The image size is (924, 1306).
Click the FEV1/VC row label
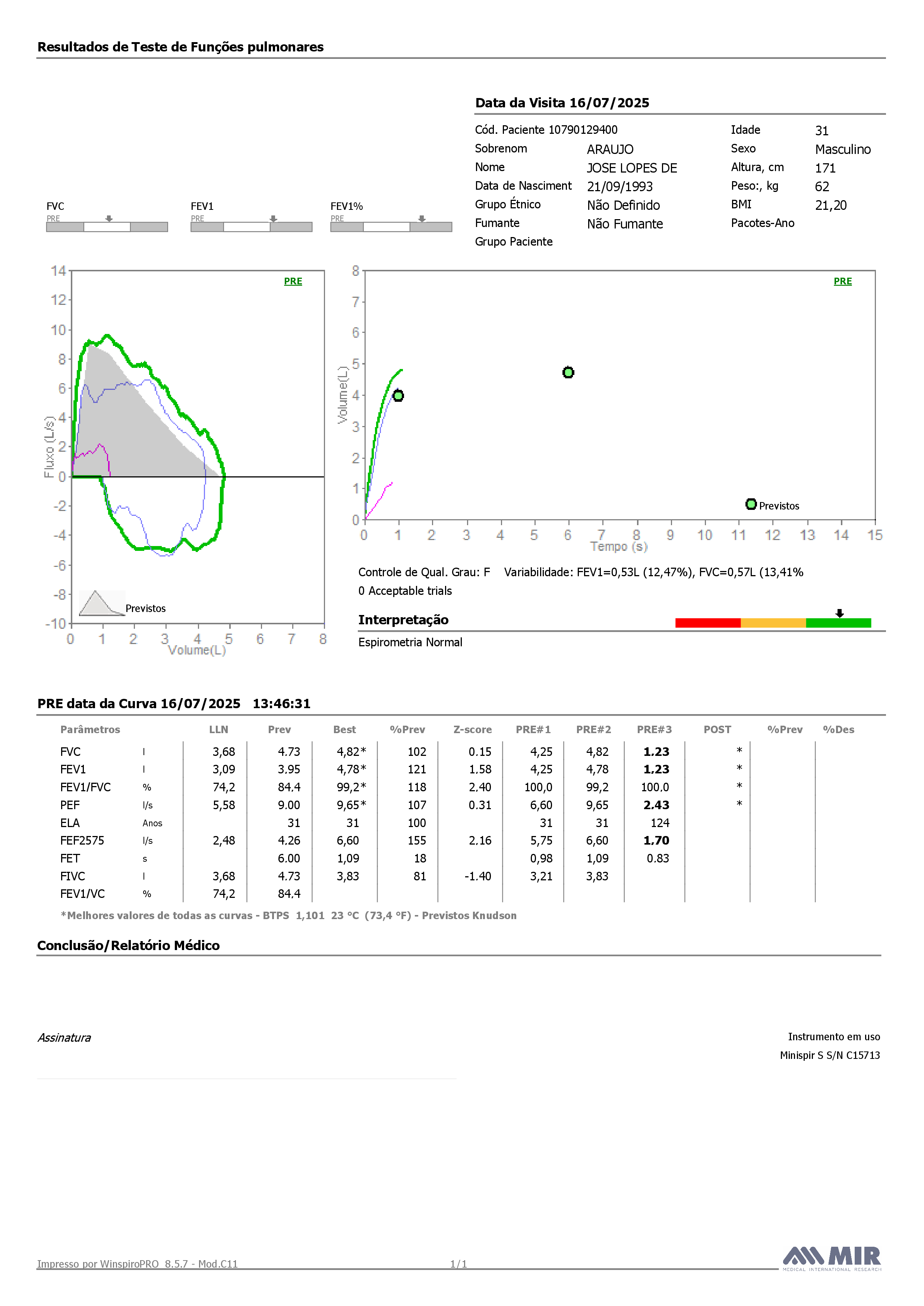82,894
